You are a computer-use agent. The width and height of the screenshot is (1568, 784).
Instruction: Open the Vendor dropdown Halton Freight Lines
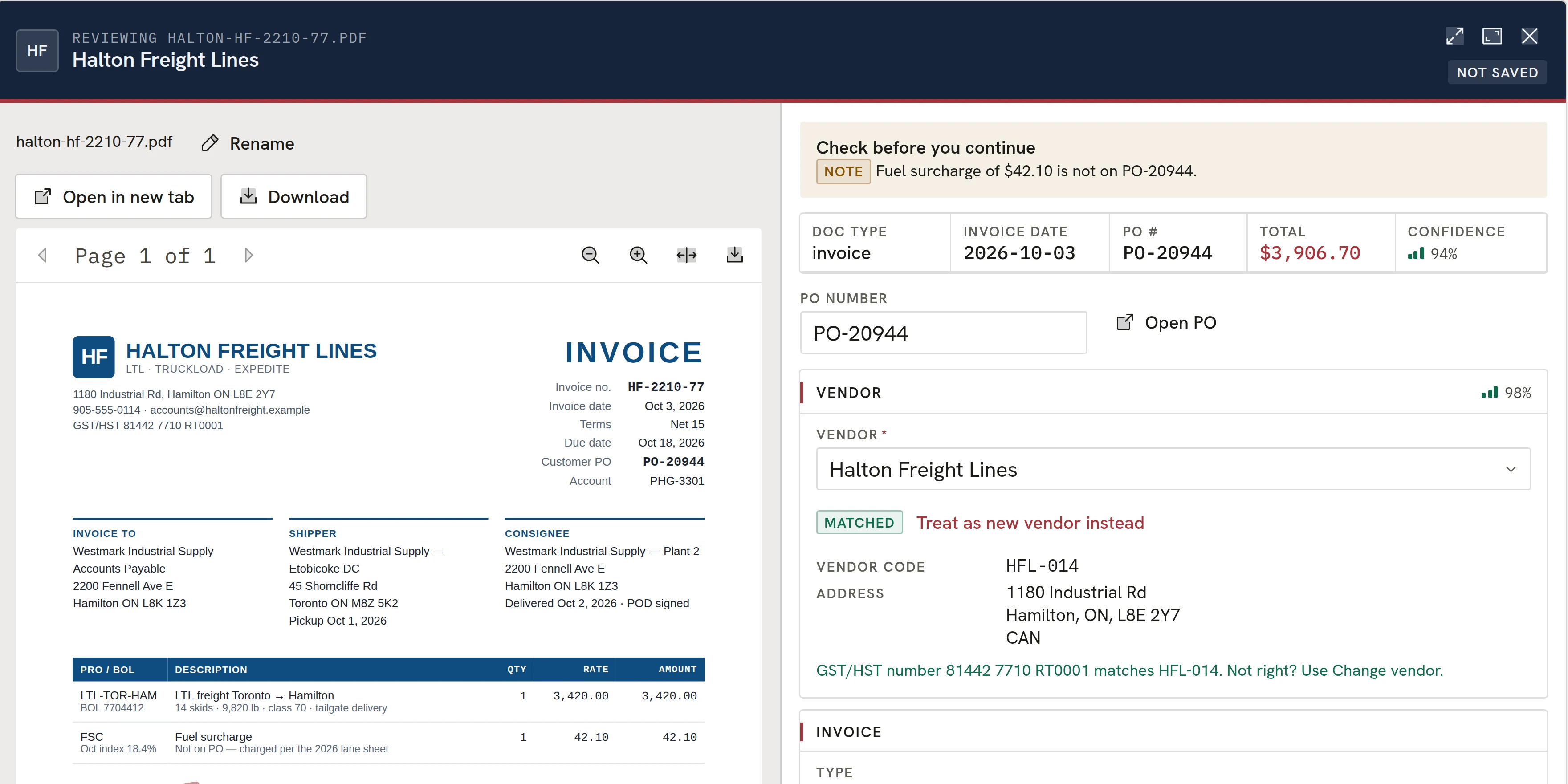point(1173,469)
